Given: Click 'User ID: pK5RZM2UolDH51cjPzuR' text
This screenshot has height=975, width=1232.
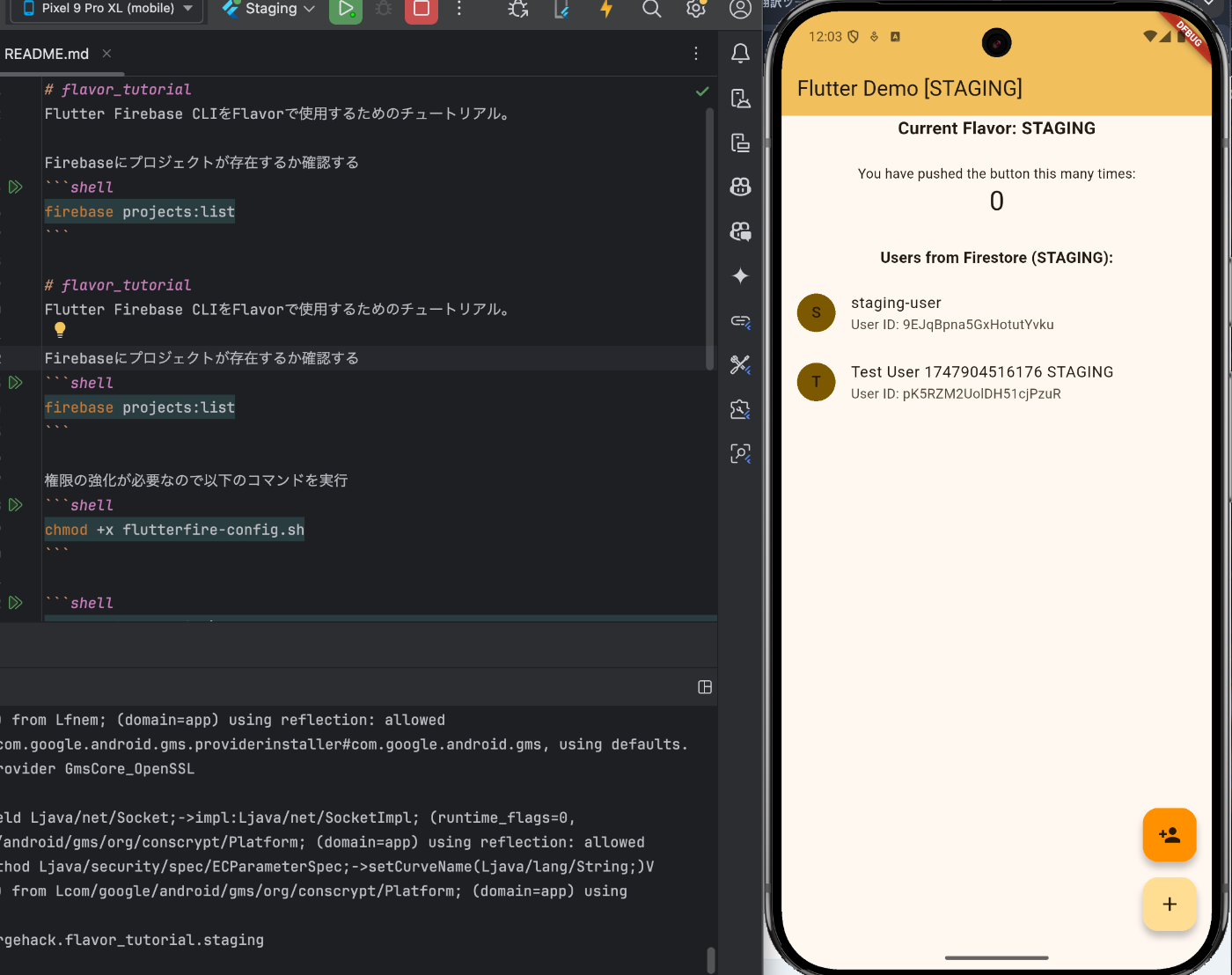Looking at the screenshot, I should coord(956,394).
